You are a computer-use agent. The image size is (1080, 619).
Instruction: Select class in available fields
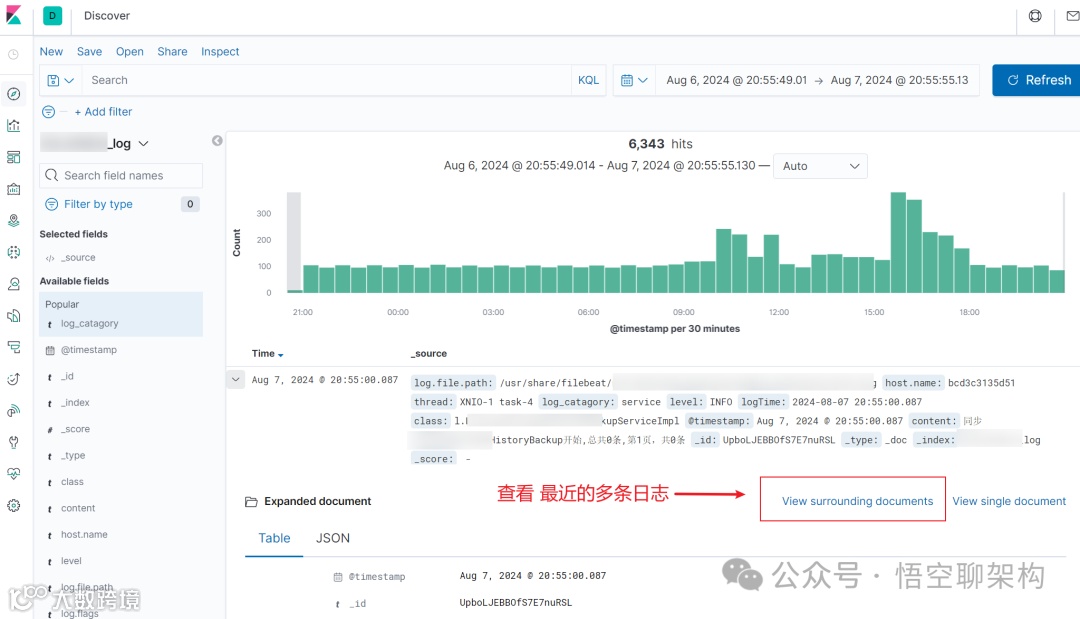(x=72, y=482)
